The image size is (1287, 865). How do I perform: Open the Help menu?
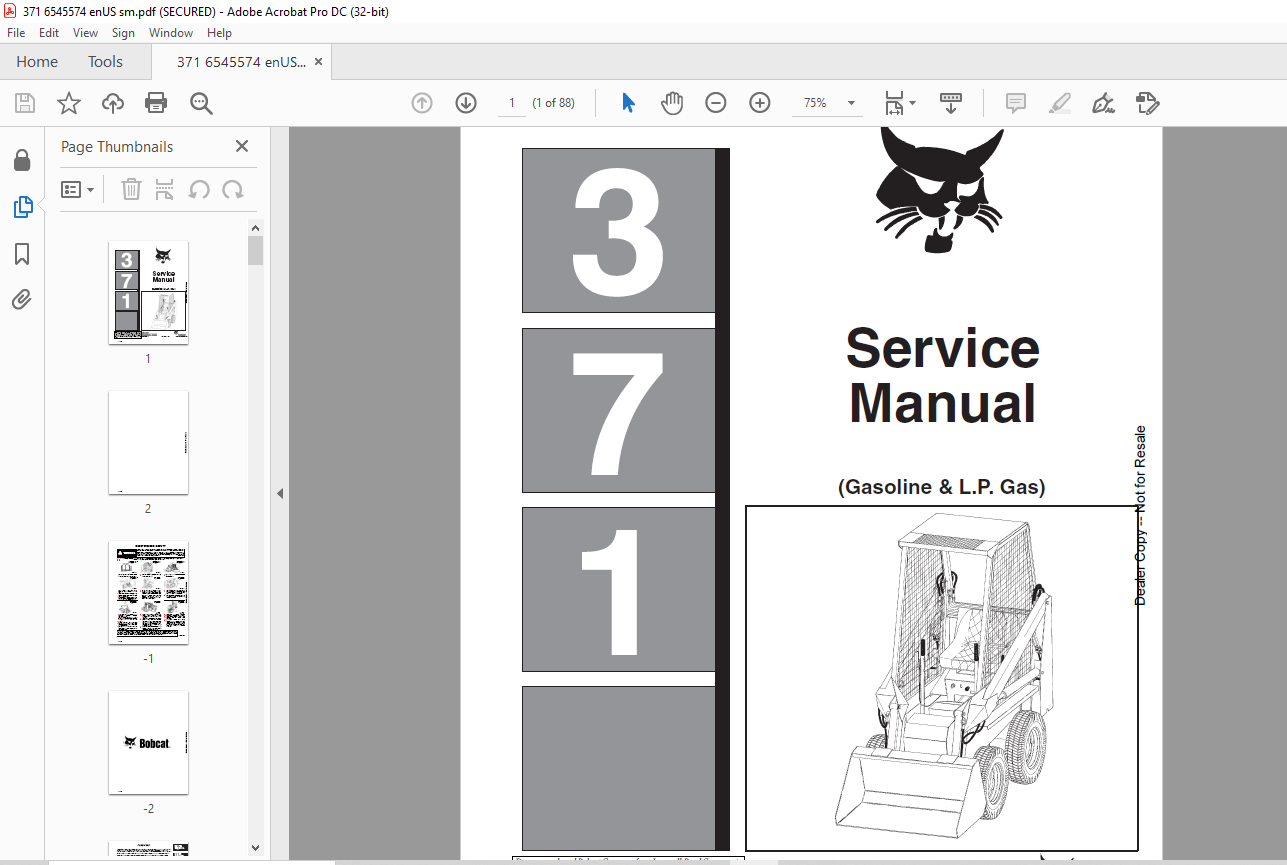(219, 33)
